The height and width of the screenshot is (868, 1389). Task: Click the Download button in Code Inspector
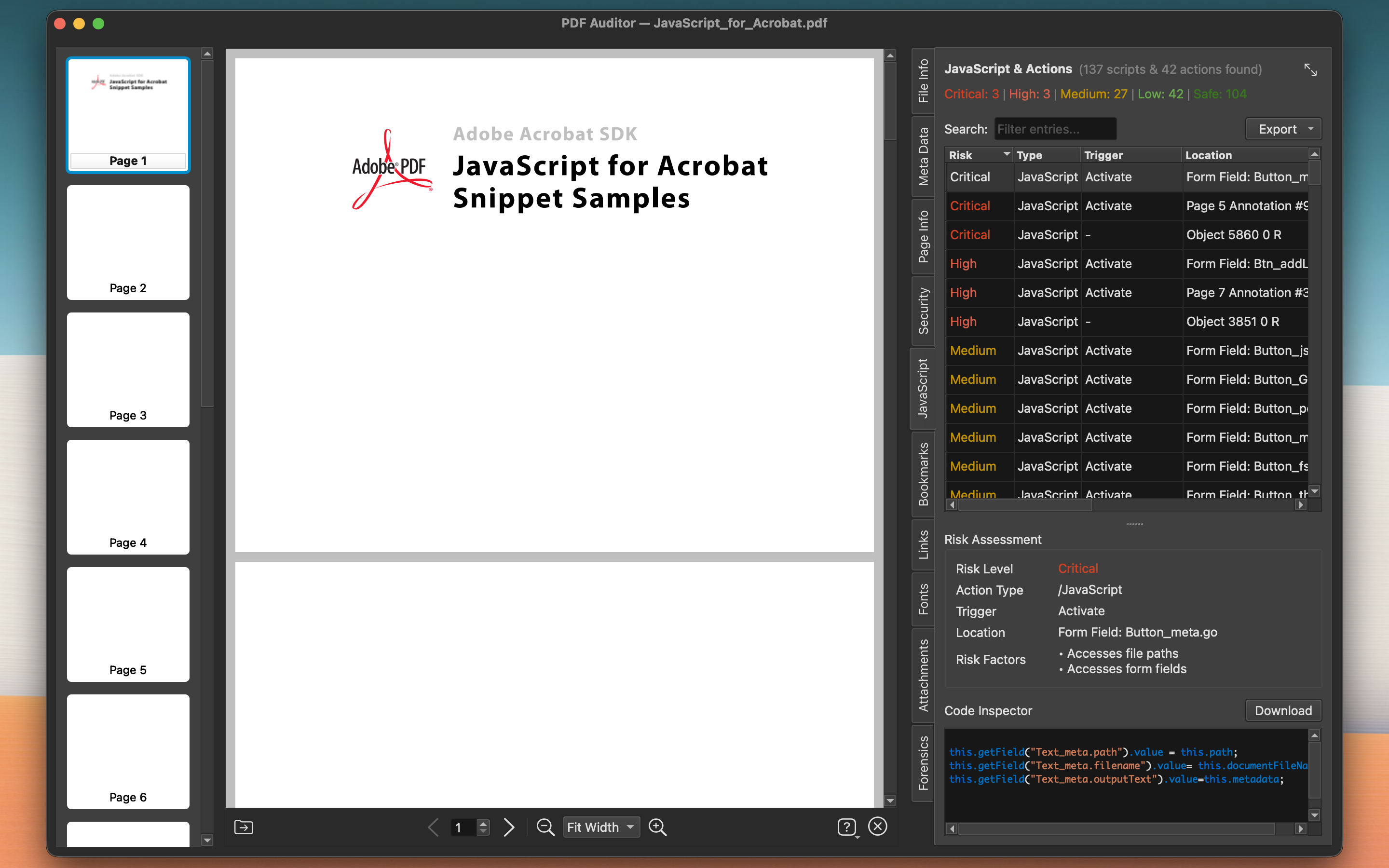point(1283,710)
